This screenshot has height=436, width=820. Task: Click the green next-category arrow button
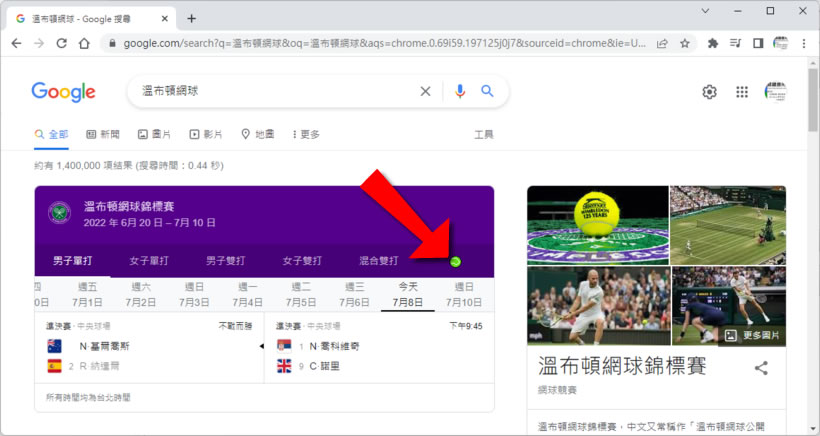(455, 261)
